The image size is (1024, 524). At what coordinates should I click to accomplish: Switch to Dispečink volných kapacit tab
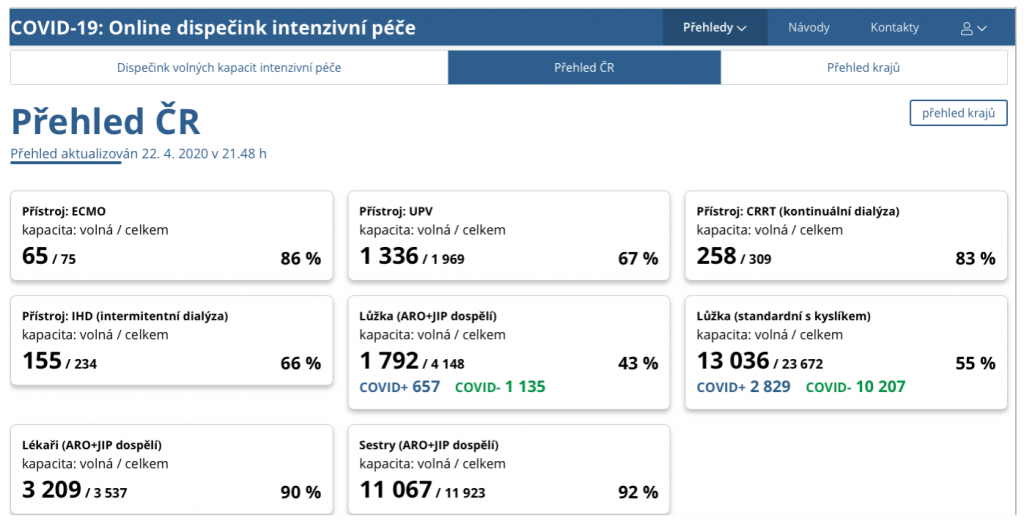[229, 68]
